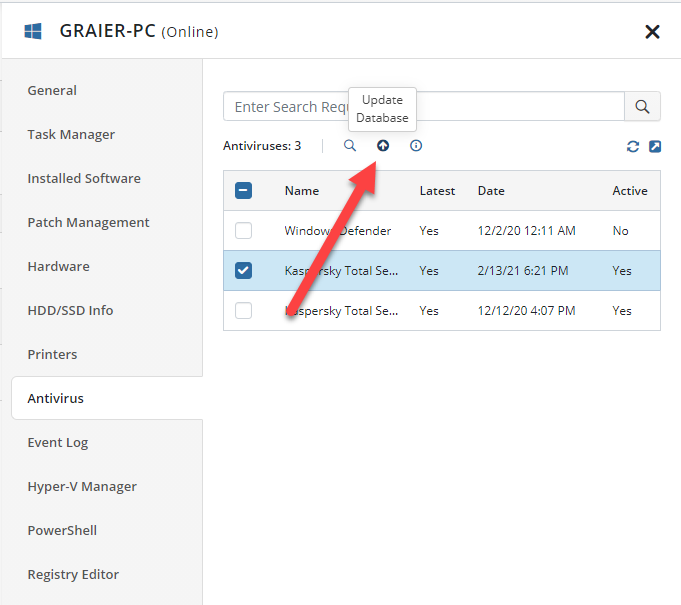
Task: Check the Windows Defender row checkbox
Action: click(243, 230)
